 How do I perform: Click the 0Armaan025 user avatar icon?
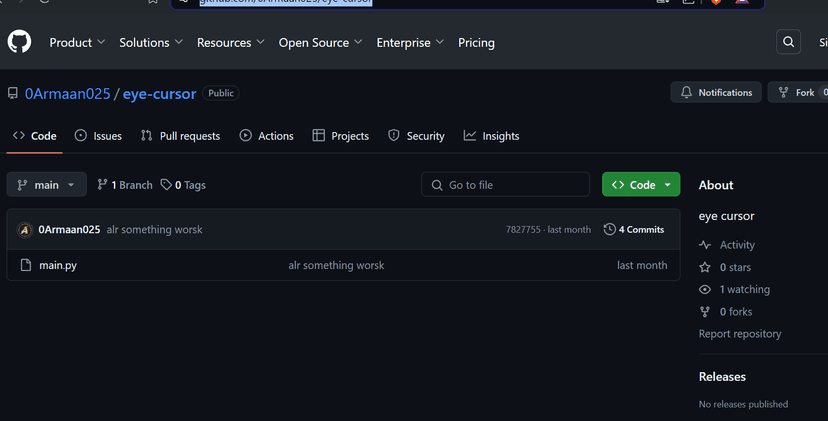click(x=25, y=230)
